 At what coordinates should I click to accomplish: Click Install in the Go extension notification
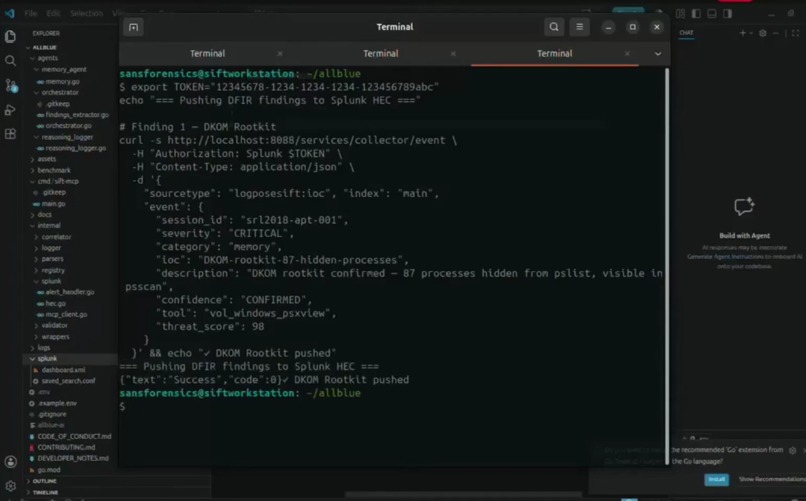coord(717,479)
